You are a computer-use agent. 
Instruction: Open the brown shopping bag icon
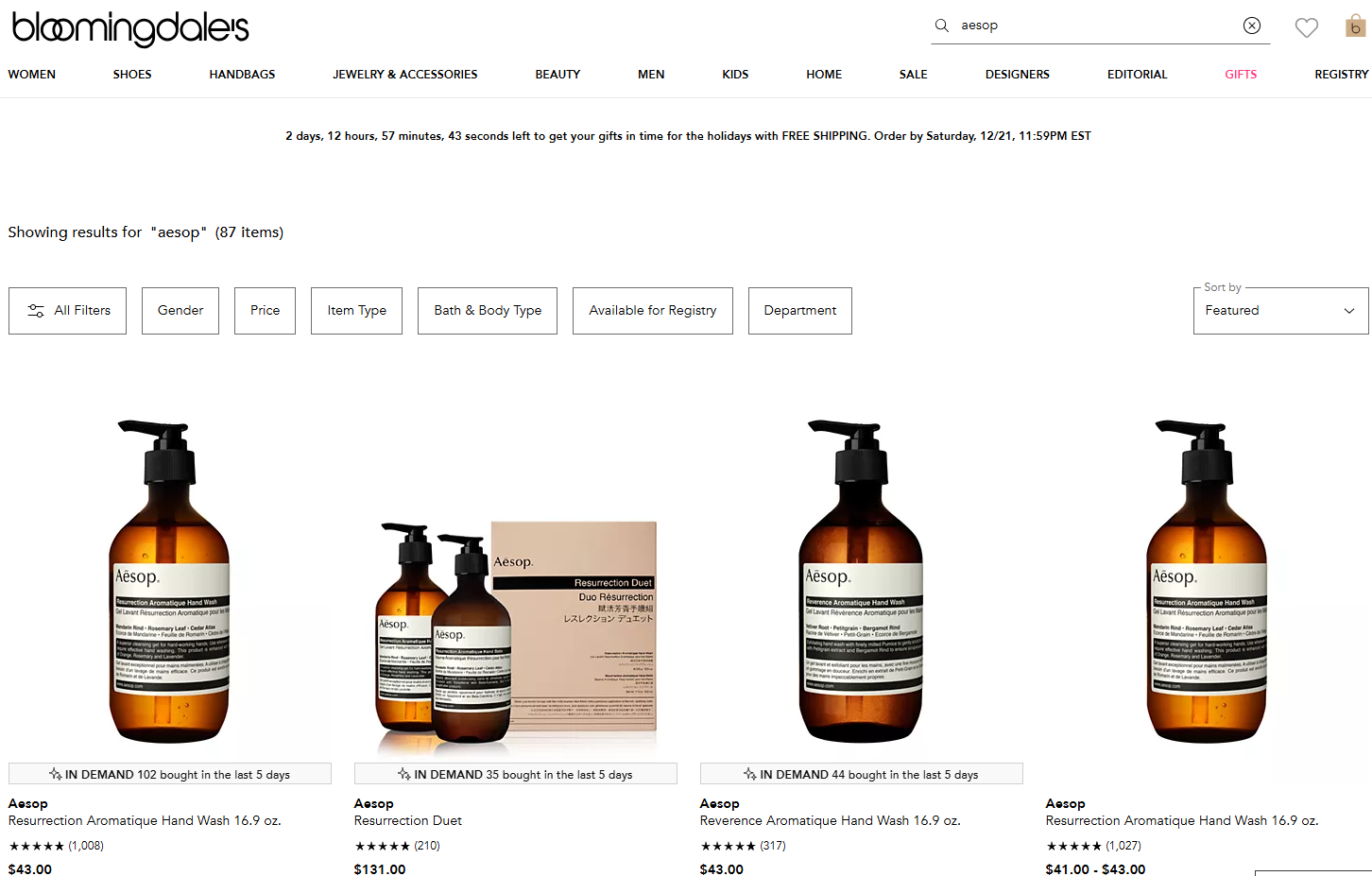pos(1356,26)
